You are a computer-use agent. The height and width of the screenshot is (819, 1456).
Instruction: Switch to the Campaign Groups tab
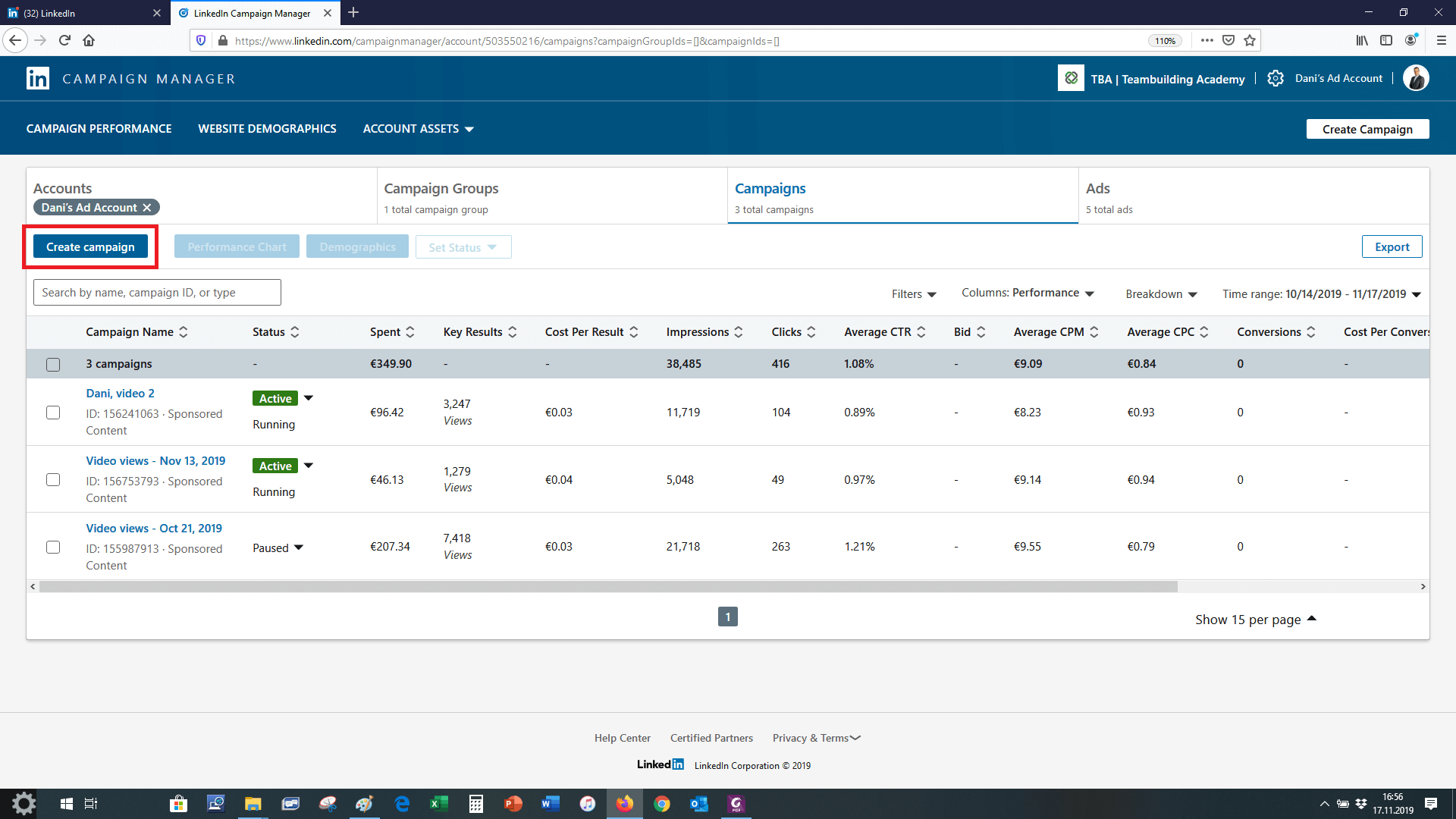(x=441, y=189)
